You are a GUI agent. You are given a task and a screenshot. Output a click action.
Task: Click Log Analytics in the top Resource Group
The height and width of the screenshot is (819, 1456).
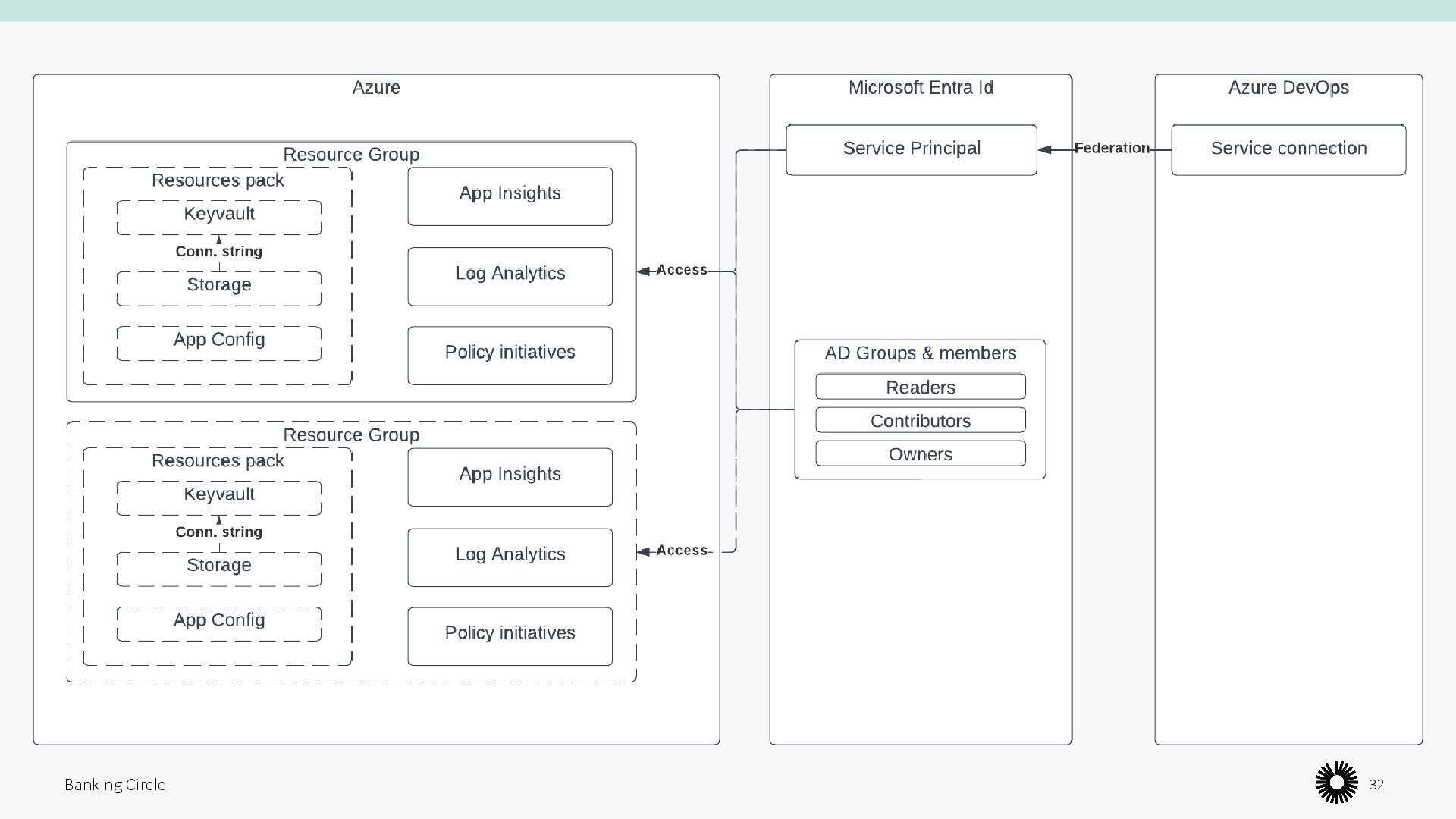(x=510, y=276)
